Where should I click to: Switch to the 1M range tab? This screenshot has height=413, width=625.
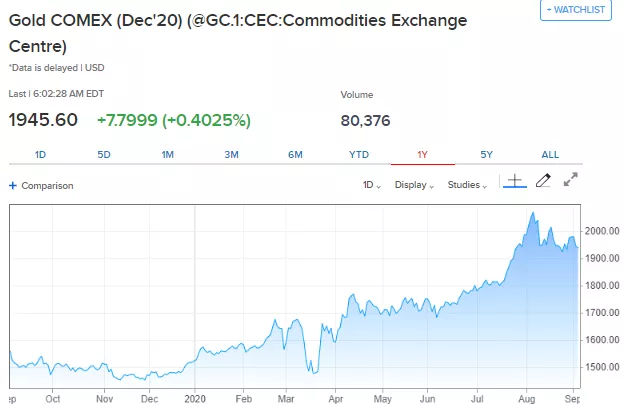point(168,155)
